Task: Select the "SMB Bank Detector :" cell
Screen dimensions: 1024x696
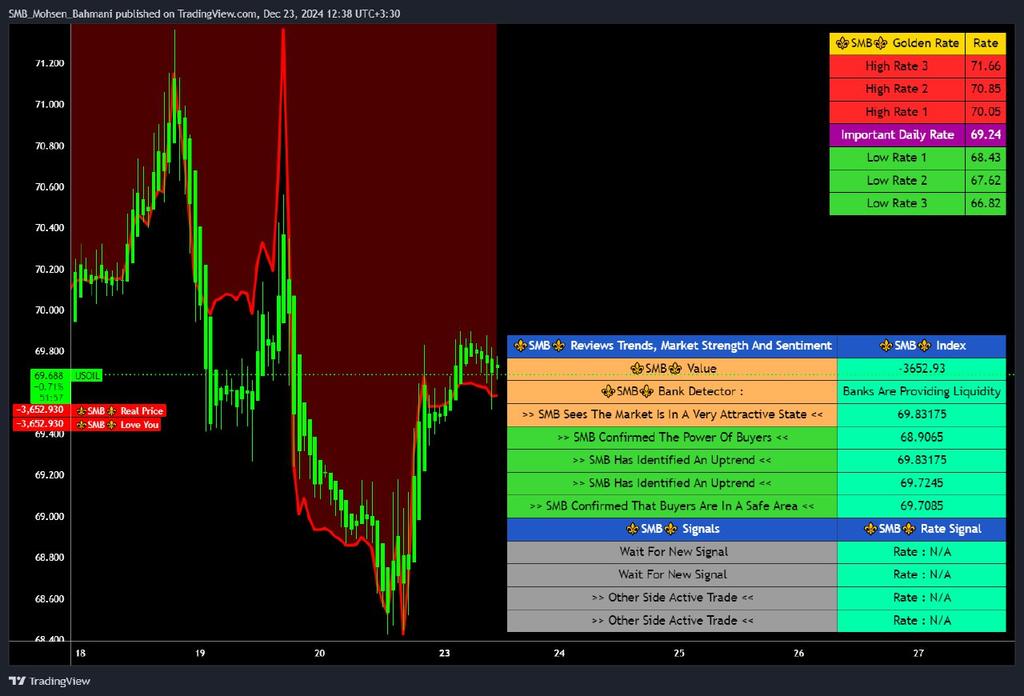Action: point(672,391)
